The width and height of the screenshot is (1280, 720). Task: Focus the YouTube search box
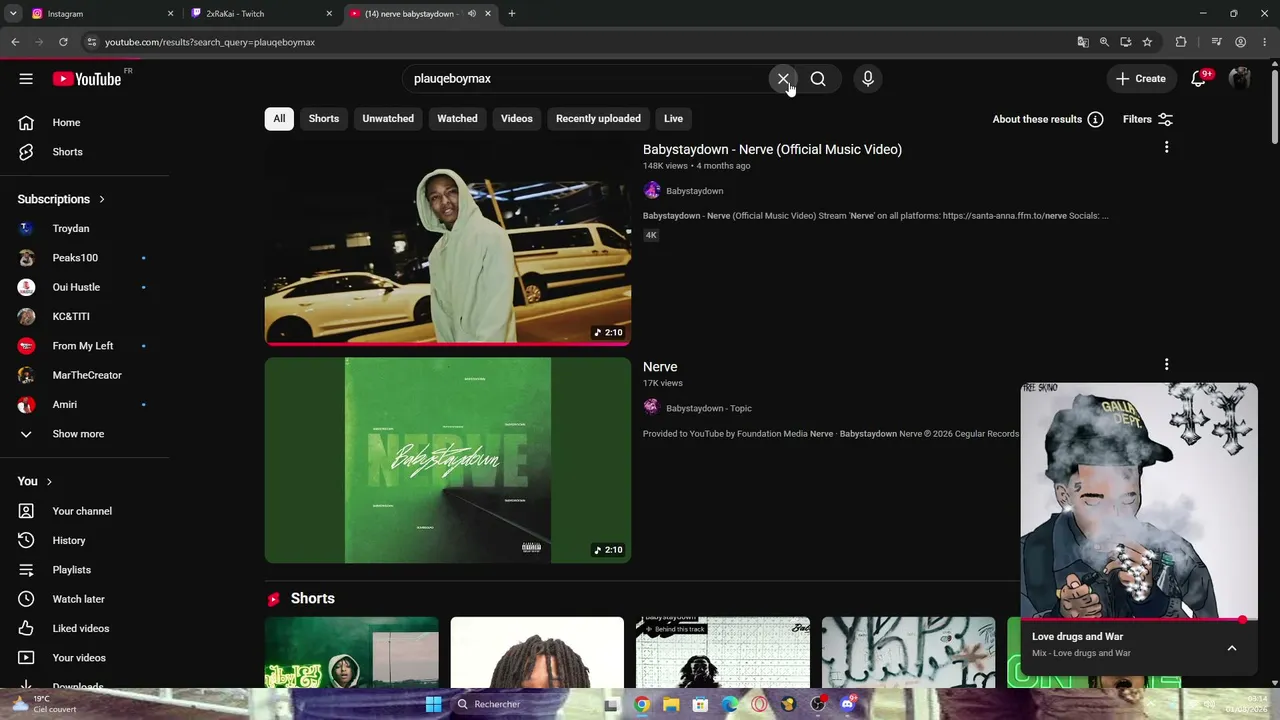coord(585,79)
